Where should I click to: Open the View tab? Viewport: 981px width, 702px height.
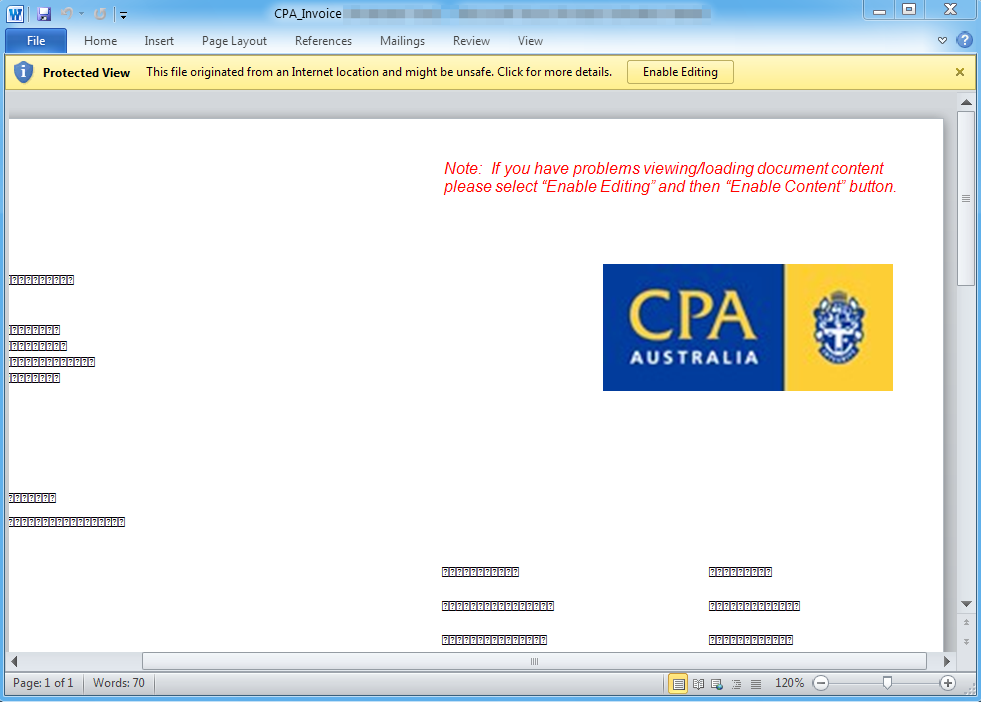pos(530,41)
